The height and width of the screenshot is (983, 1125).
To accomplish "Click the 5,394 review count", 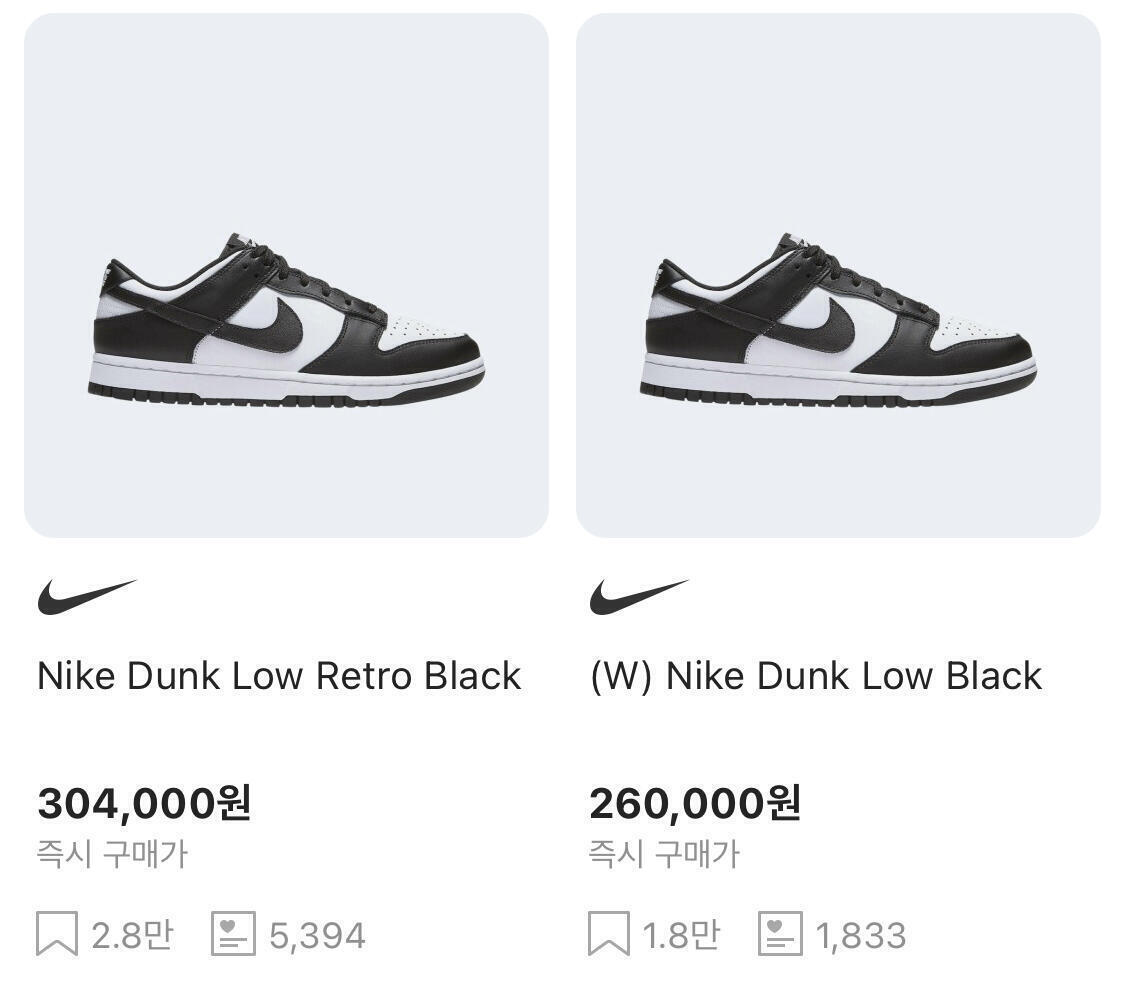I will pyautogui.click(x=317, y=936).
